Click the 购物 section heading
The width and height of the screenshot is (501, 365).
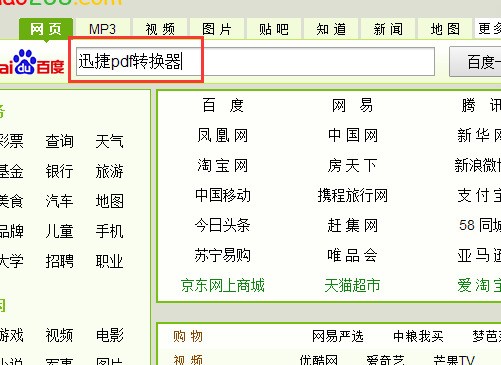(188, 337)
